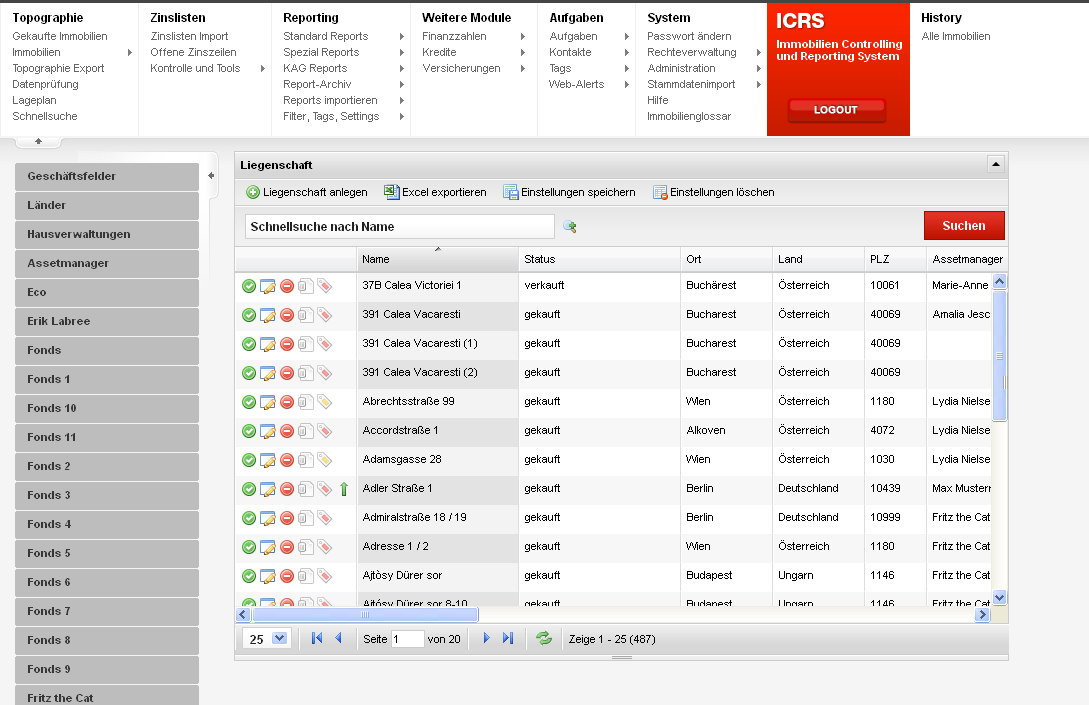Toggle green check for 391 Calea Vacaresti (2)

[x=249, y=373]
